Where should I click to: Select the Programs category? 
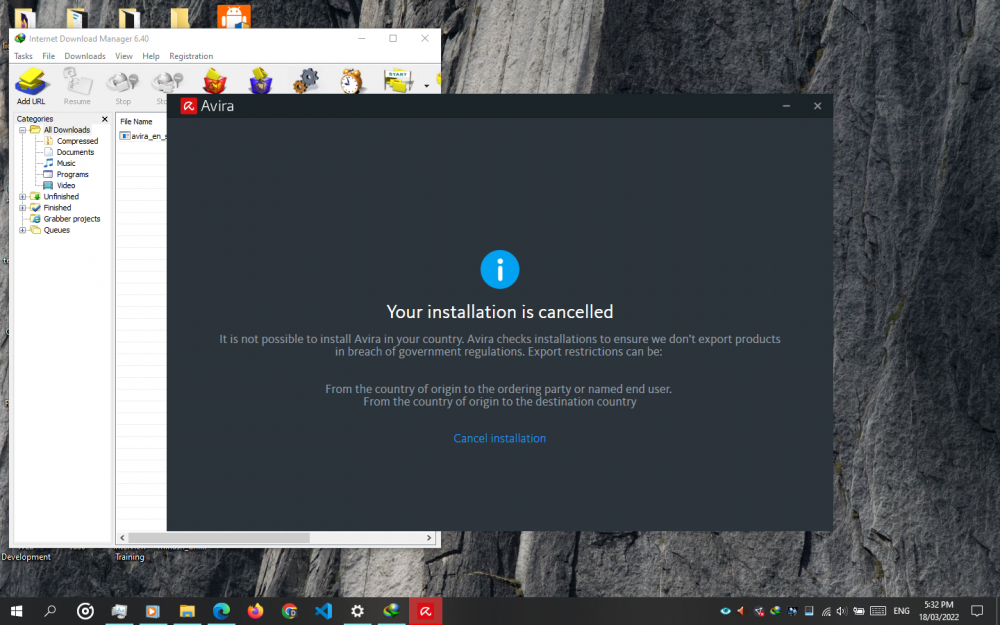(72, 174)
